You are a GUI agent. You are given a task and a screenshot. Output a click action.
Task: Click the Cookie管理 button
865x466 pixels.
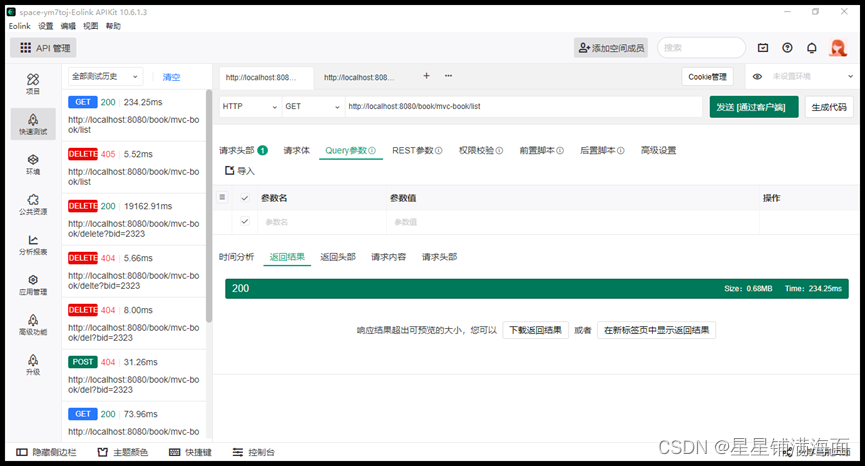[x=707, y=77]
